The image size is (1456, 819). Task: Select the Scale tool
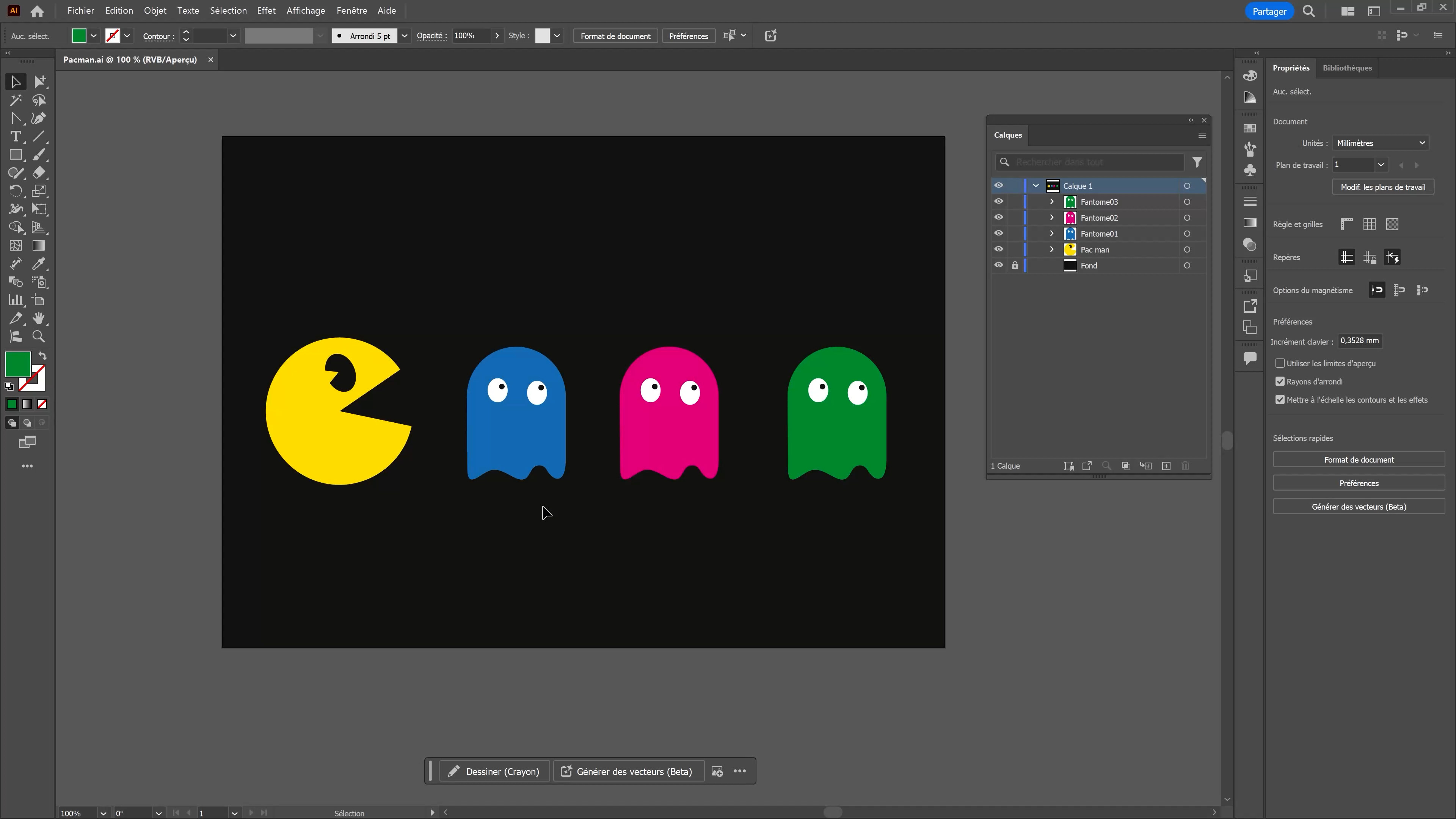tap(39, 190)
